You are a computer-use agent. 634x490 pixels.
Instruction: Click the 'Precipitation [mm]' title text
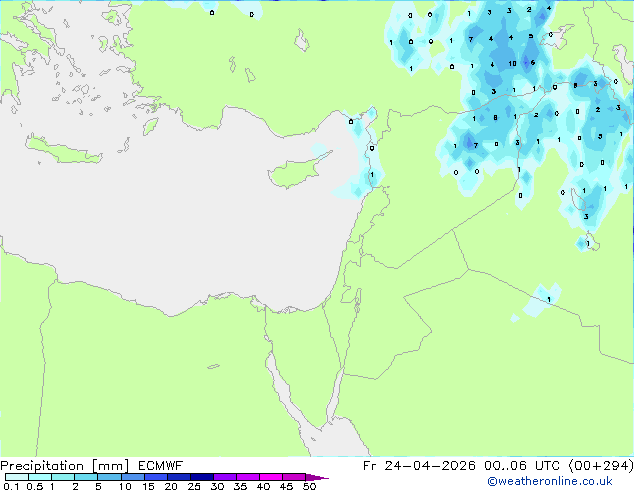65,466
